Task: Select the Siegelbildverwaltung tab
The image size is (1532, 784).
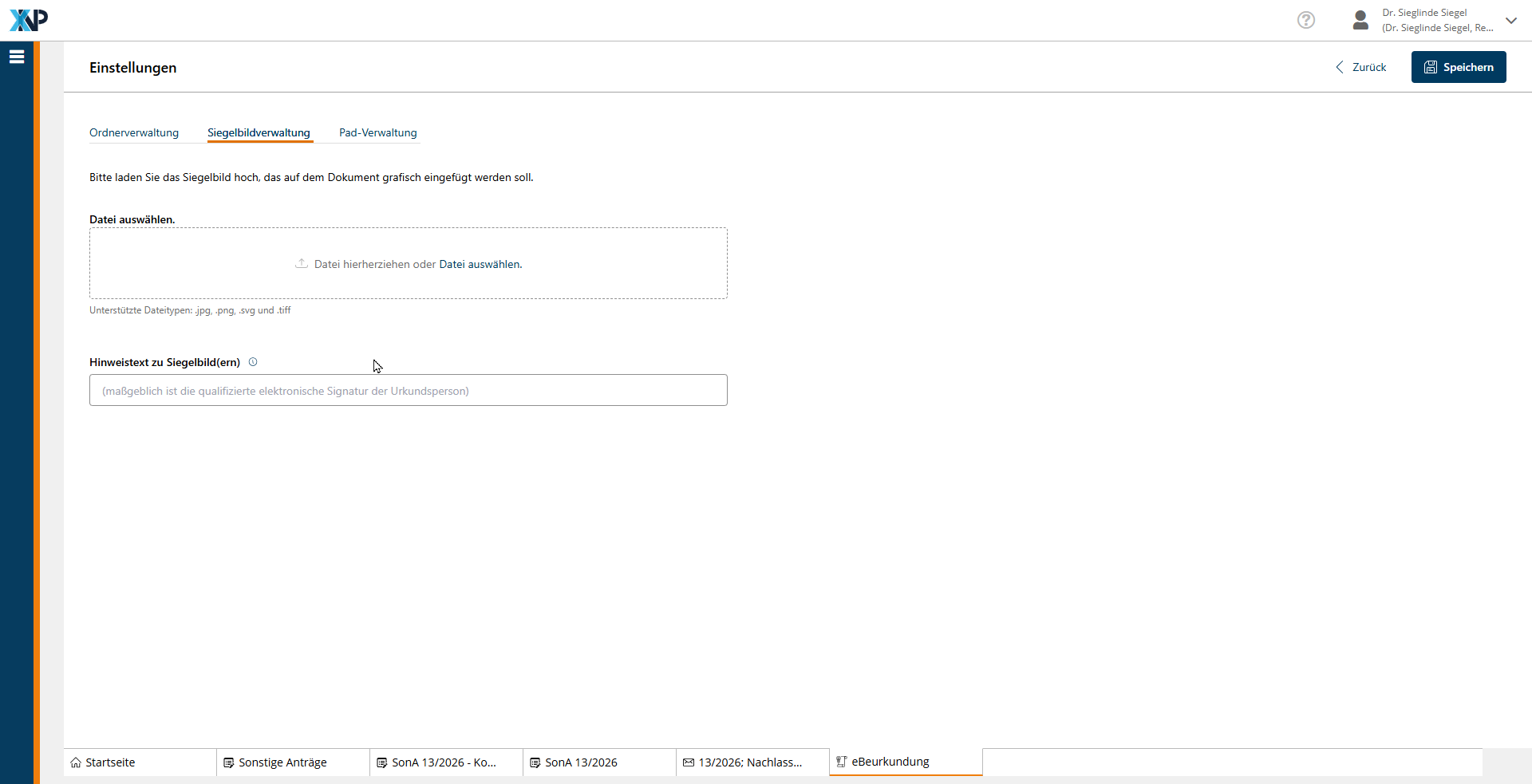Action: pos(259,132)
